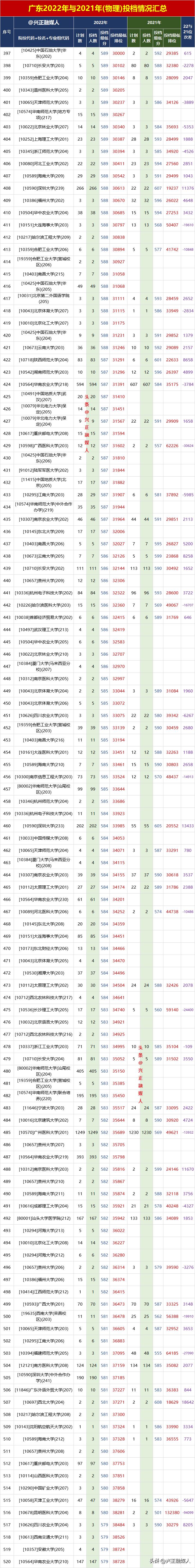The height and width of the screenshot is (1568, 195).
Task: Click the 2021 rank value 19237
Action: pos(172,189)
